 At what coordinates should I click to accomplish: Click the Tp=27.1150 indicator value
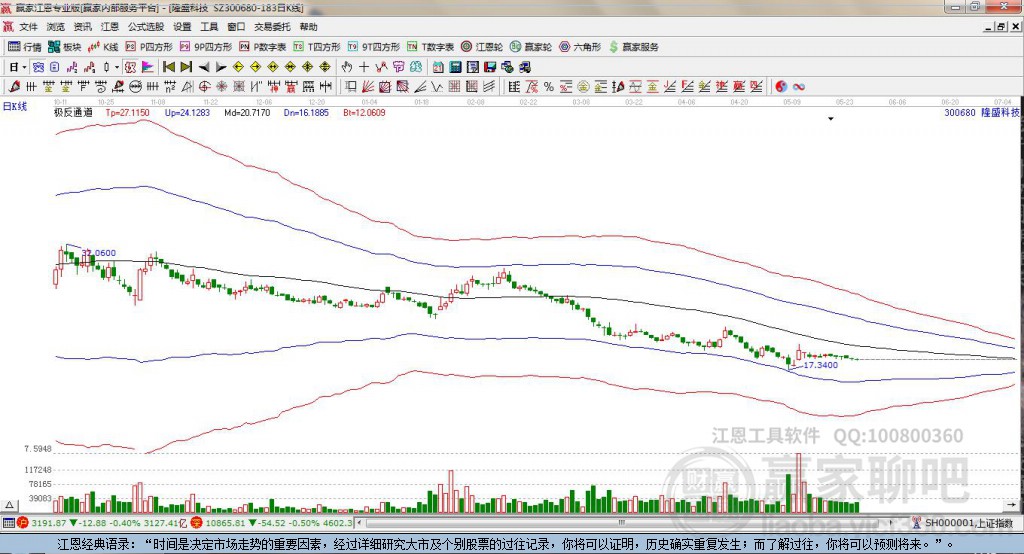127,112
